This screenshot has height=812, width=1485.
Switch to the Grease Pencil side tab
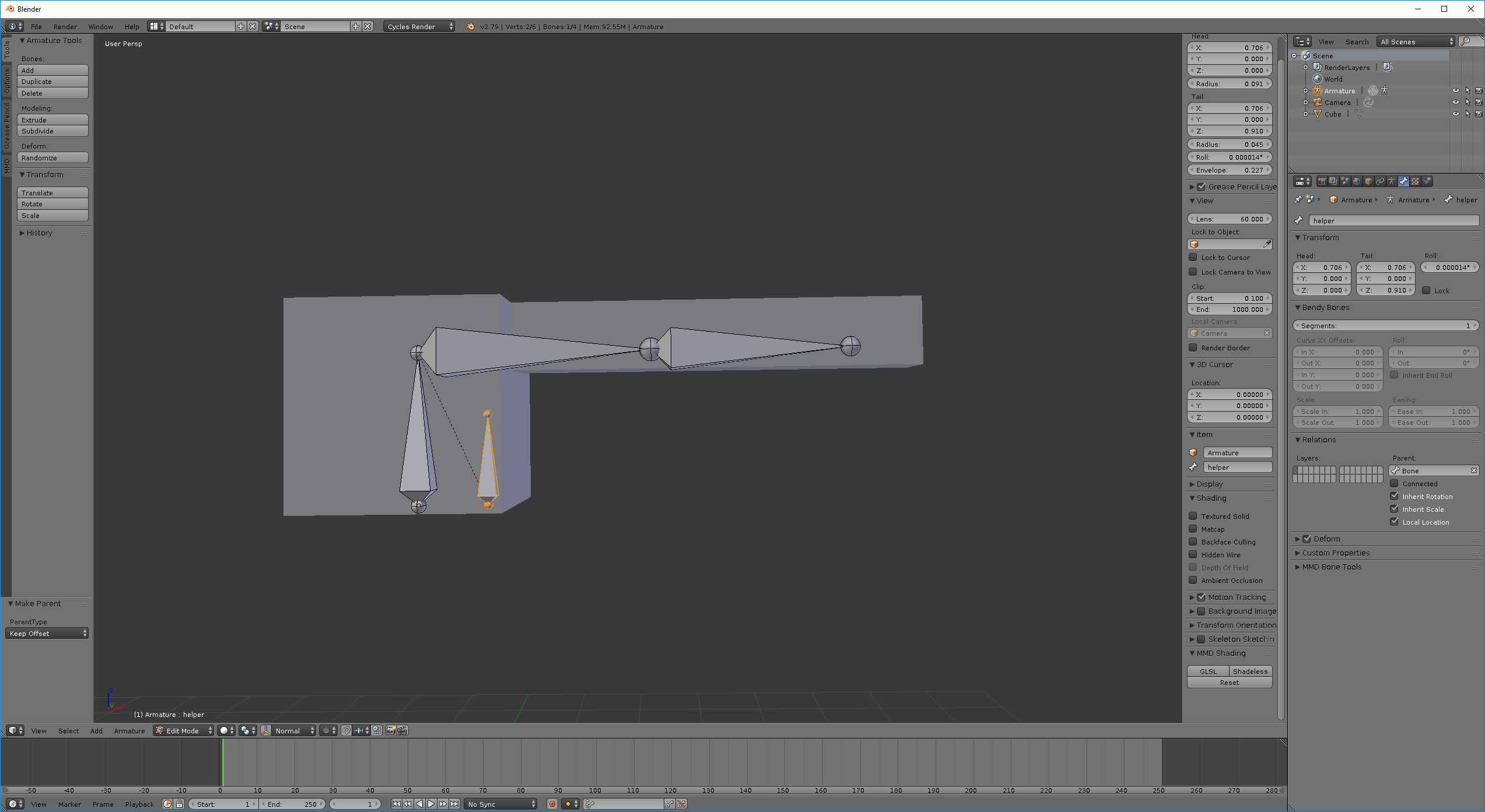(x=7, y=125)
